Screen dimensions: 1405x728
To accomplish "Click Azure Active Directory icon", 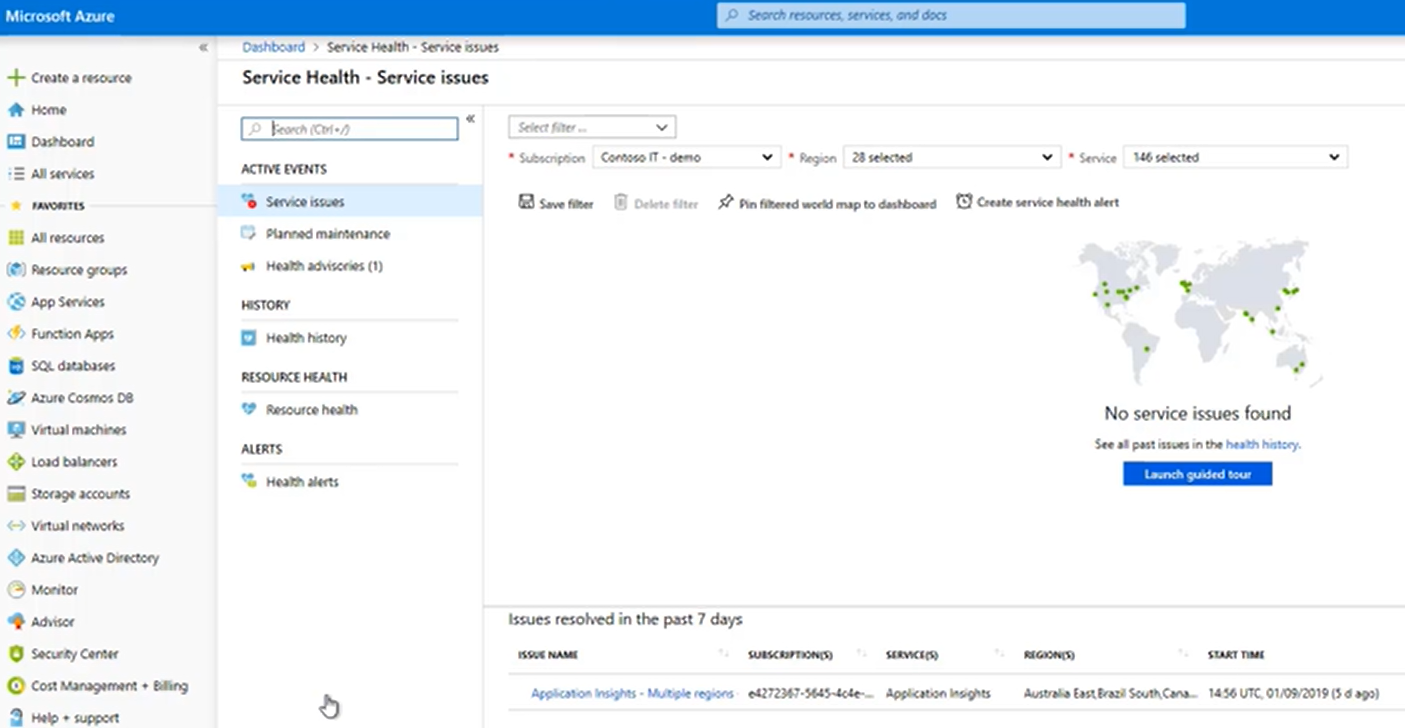I will (x=15, y=558).
